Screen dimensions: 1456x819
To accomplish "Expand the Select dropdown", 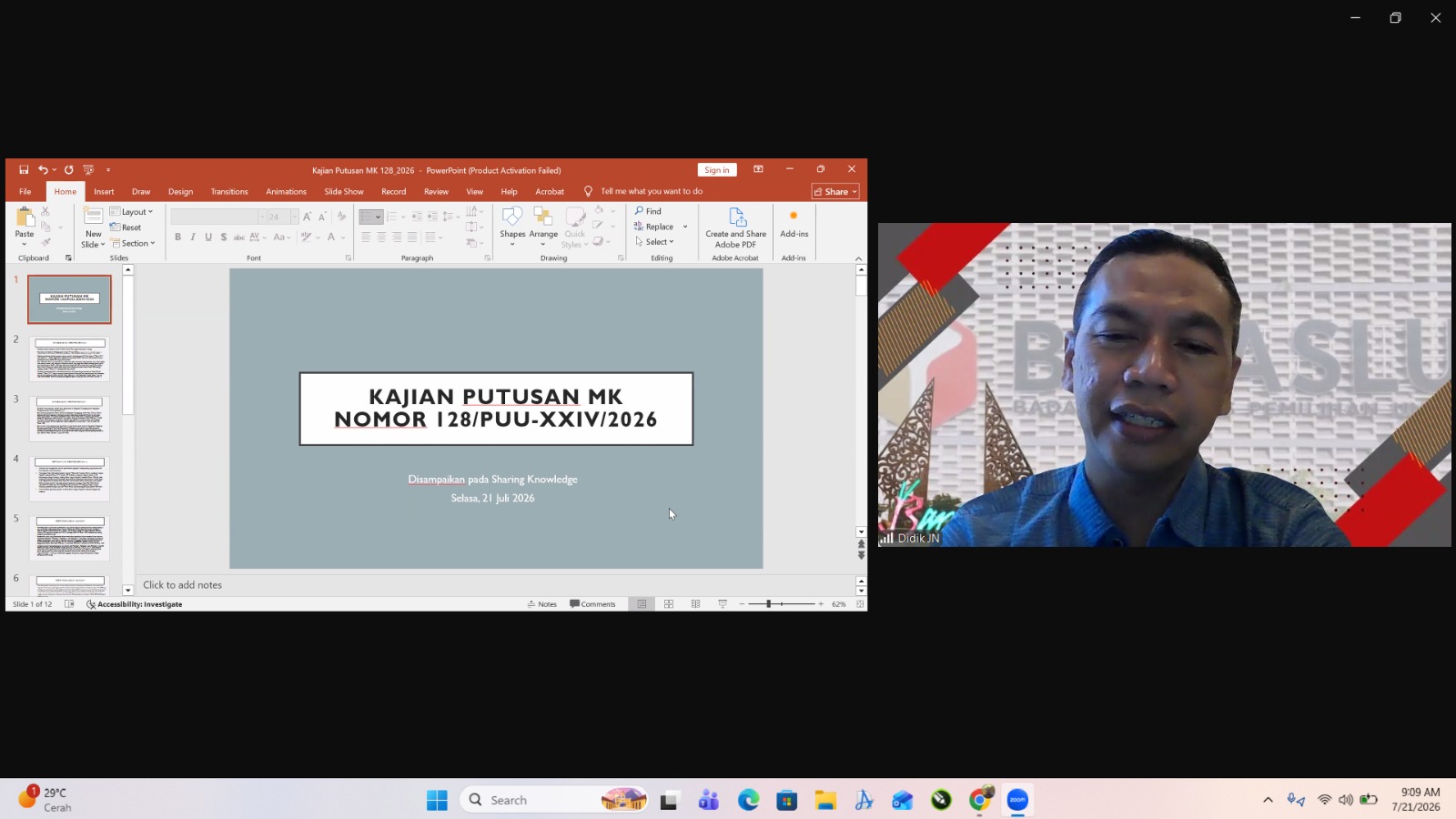I will point(654,242).
